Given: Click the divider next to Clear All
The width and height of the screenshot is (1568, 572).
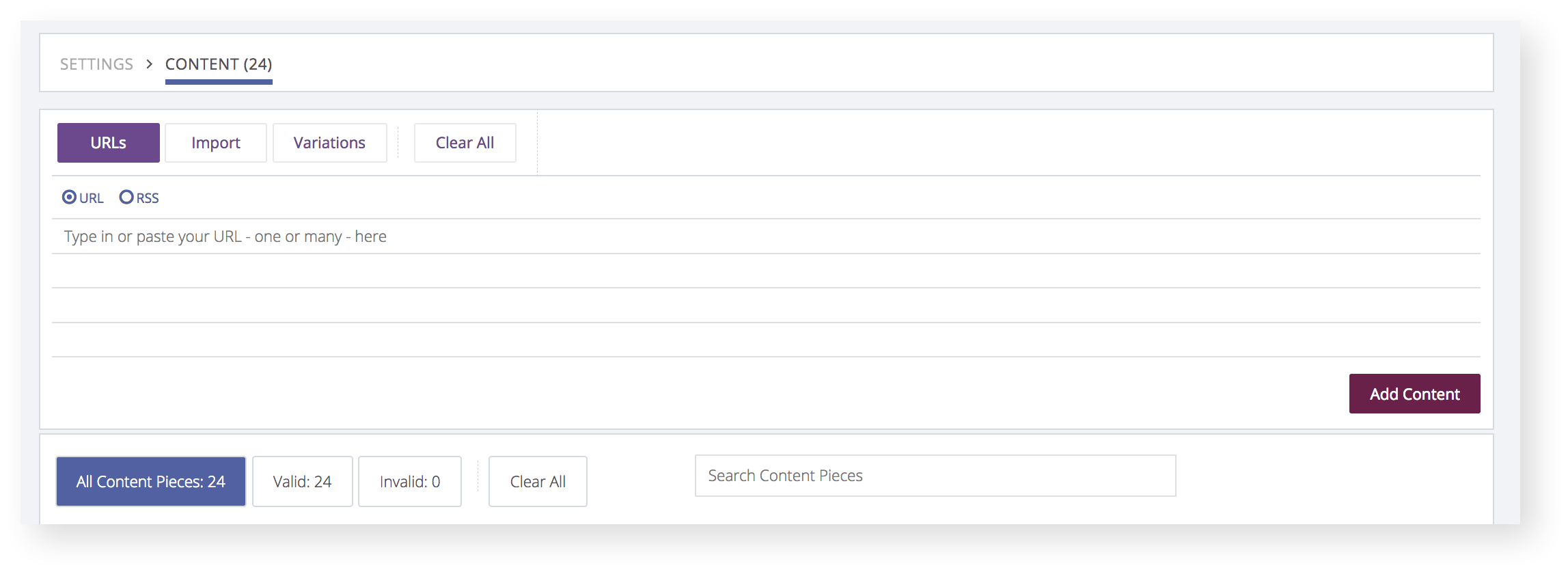Looking at the screenshot, I should pyautogui.click(x=397, y=142).
